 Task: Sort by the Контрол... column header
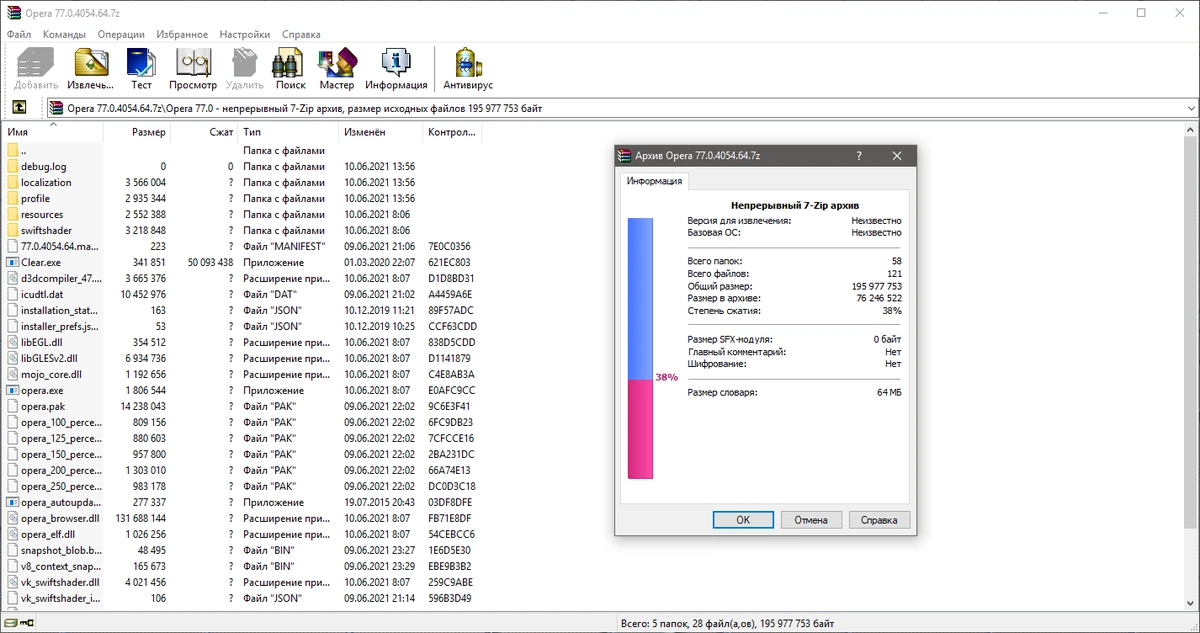[x=450, y=132]
